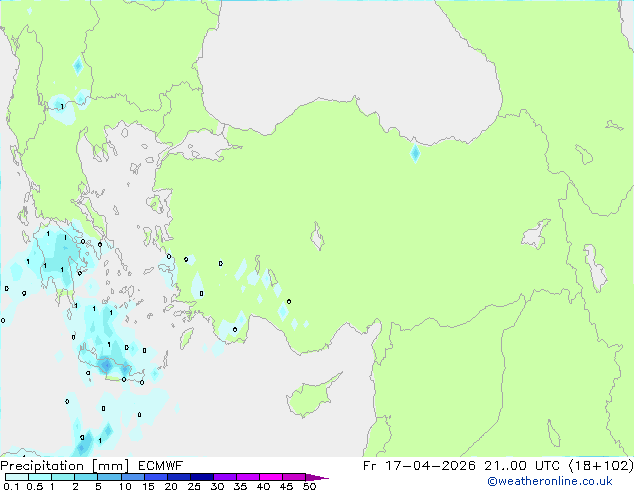Image resolution: width=634 pixels, height=490 pixels.
Task: Click the 1–2 mm legend swatch
Action: (63, 477)
